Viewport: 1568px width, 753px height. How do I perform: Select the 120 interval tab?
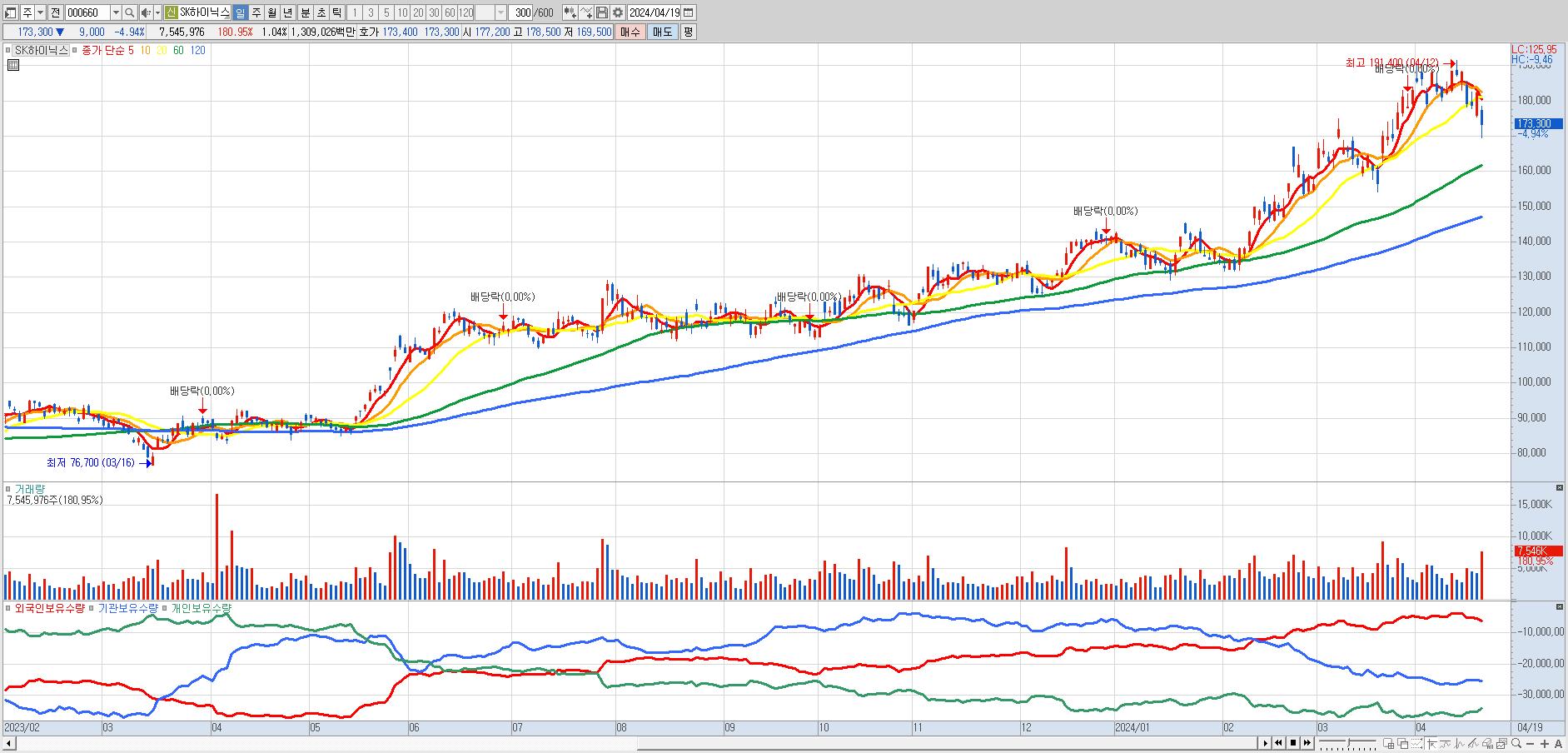click(x=465, y=12)
